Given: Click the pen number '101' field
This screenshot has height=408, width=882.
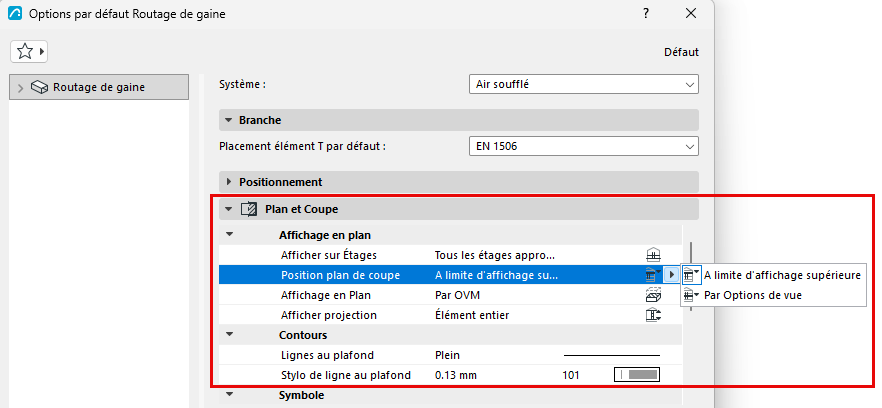Looking at the screenshot, I should click(570, 375).
